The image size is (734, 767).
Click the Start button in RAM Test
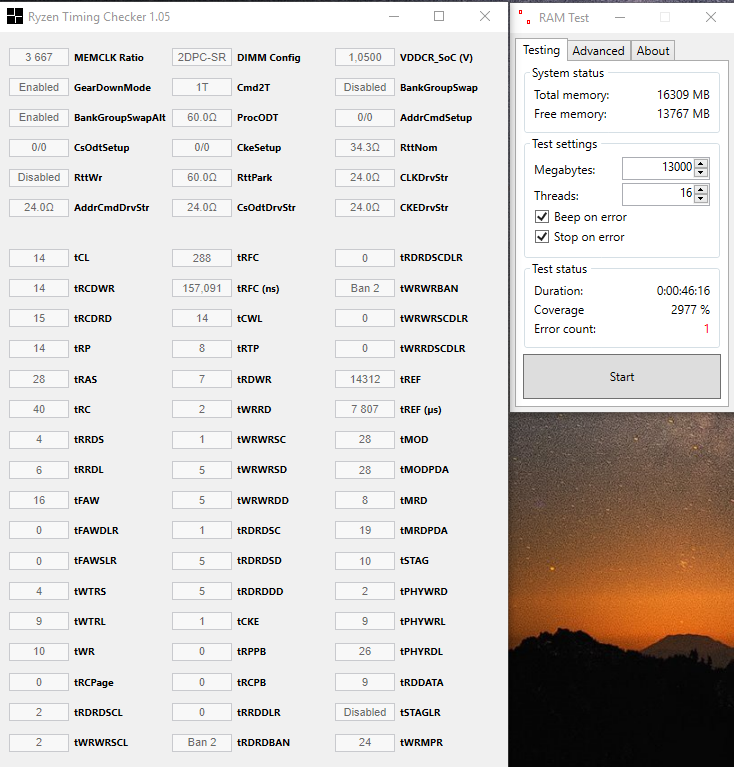coord(622,377)
